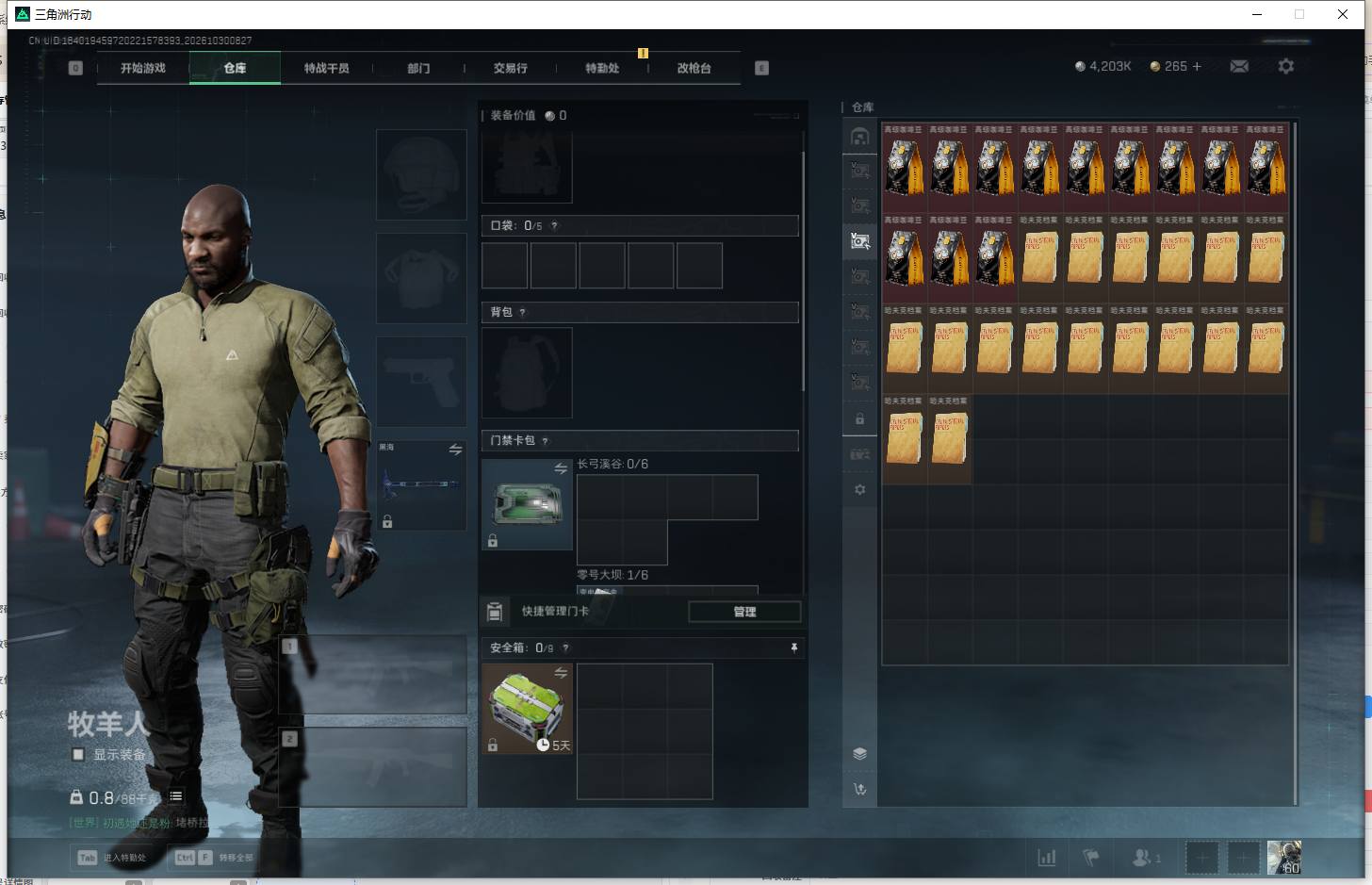Switch to the 开始游戏 tab
1372x885 pixels.
(x=143, y=68)
